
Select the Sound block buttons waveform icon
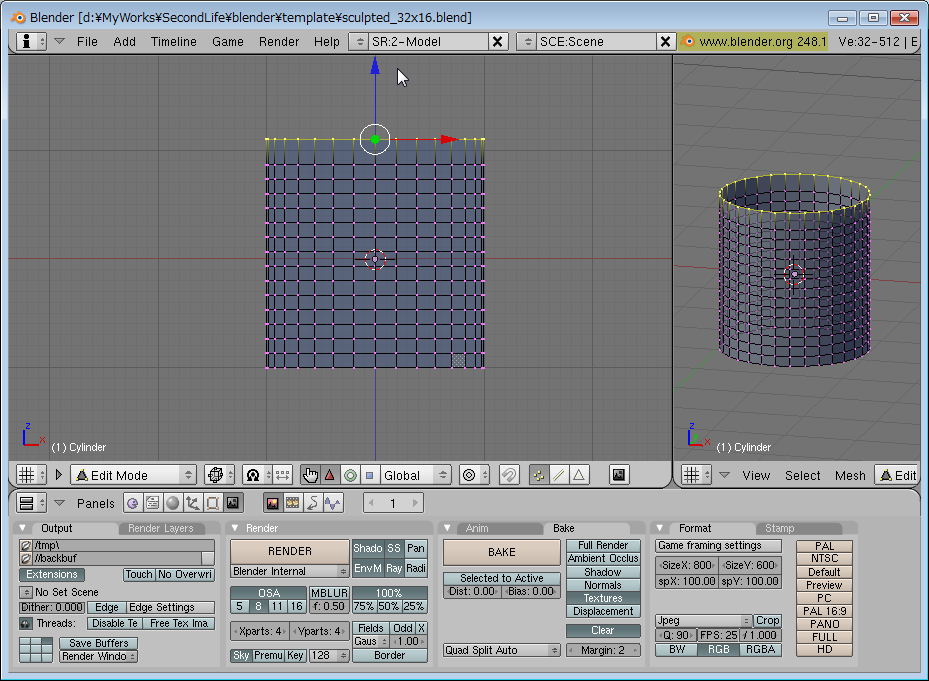[x=333, y=504]
